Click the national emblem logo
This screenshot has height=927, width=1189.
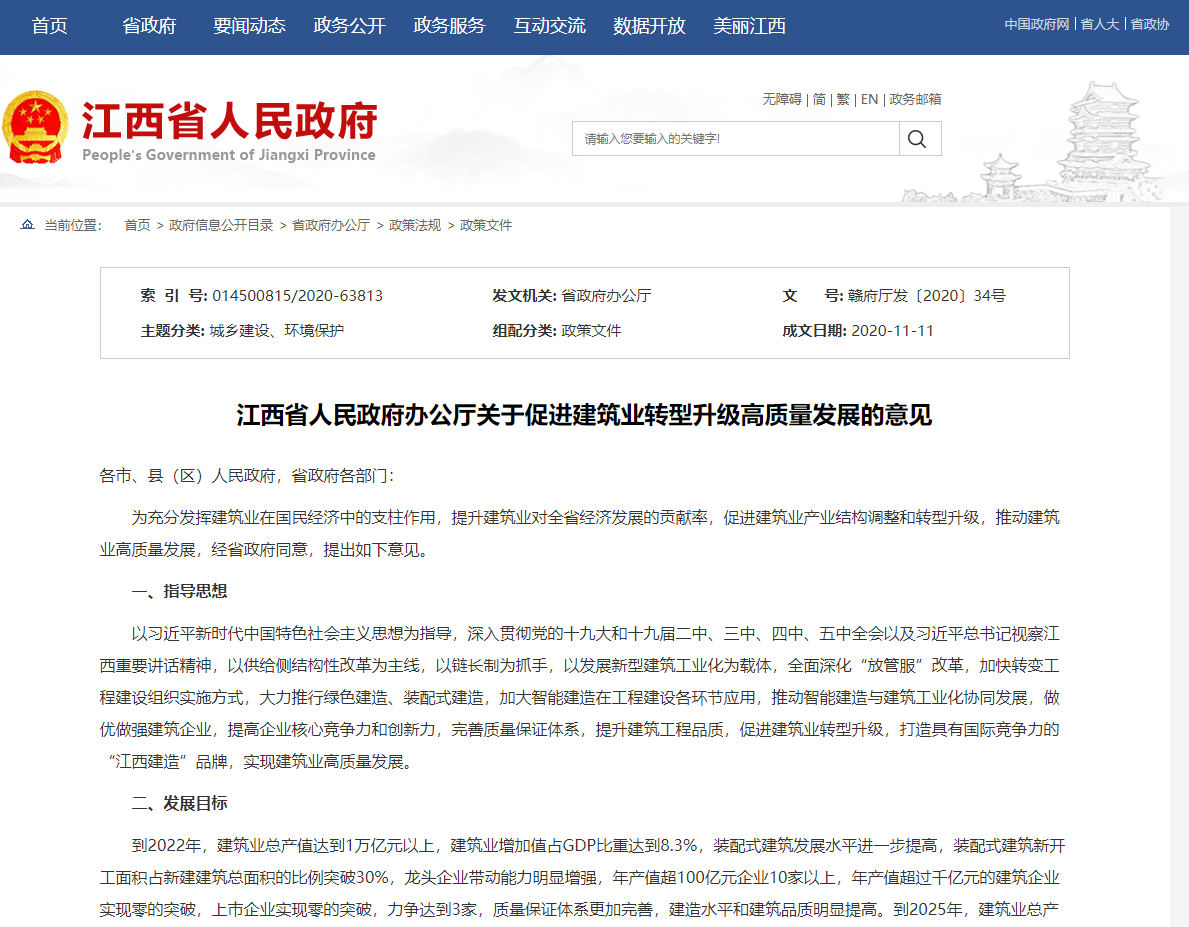(x=36, y=127)
